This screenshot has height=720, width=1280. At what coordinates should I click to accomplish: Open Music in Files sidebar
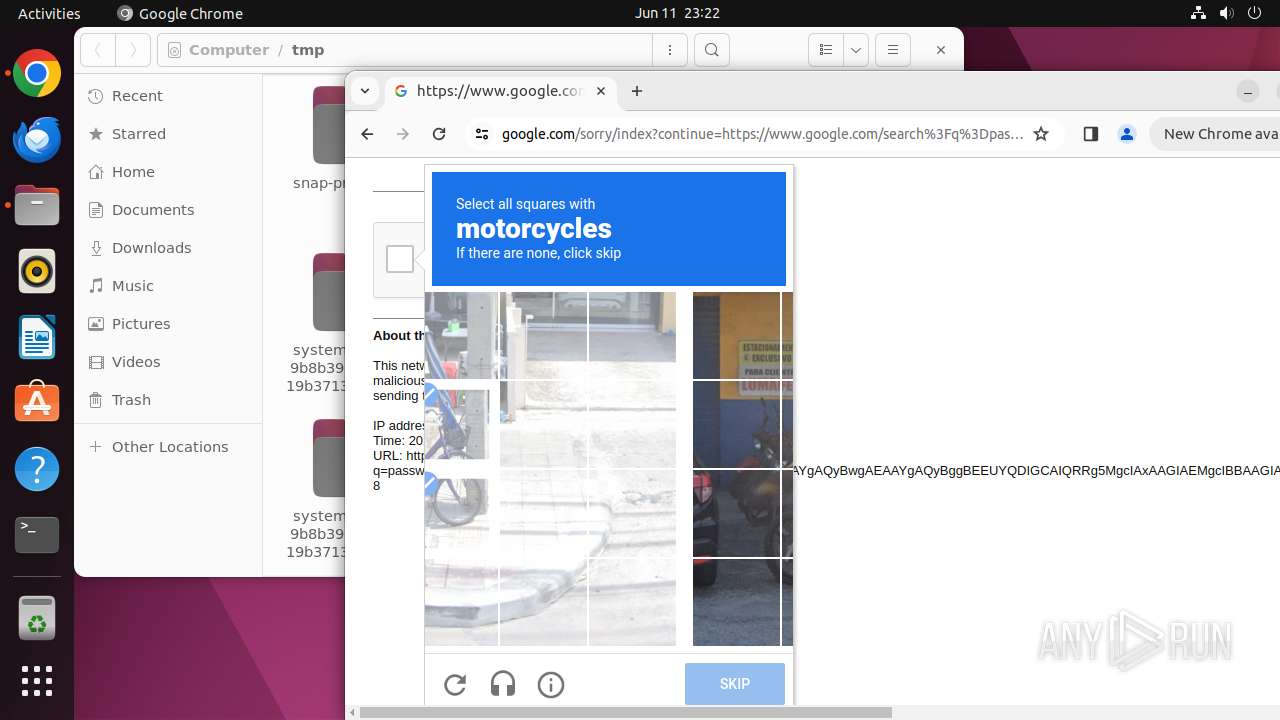pos(168,286)
